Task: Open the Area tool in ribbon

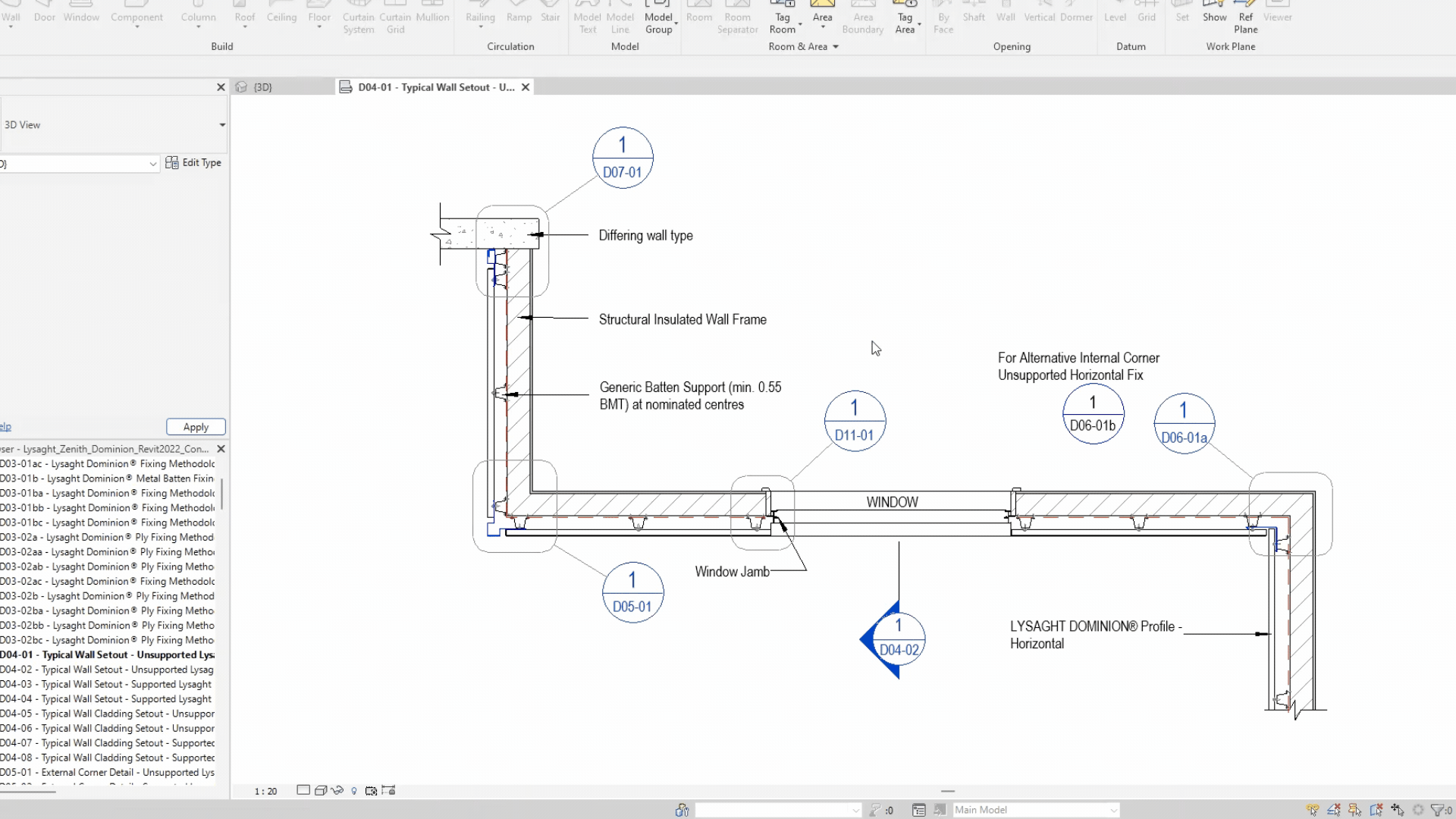Action: [822, 17]
